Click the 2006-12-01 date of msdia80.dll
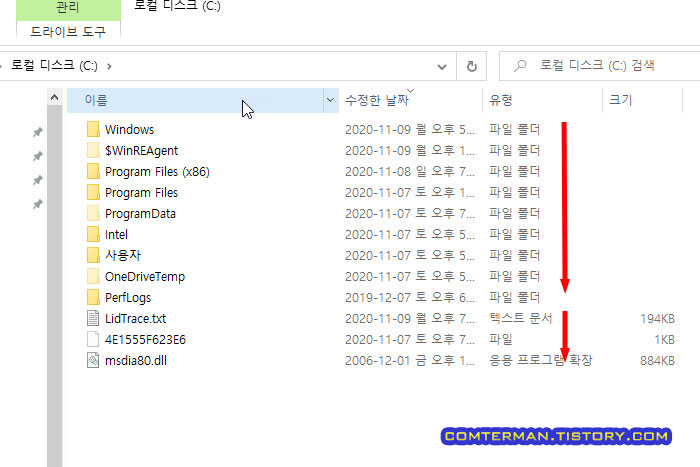This screenshot has width=700, height=467. click(x=410, y=360)
